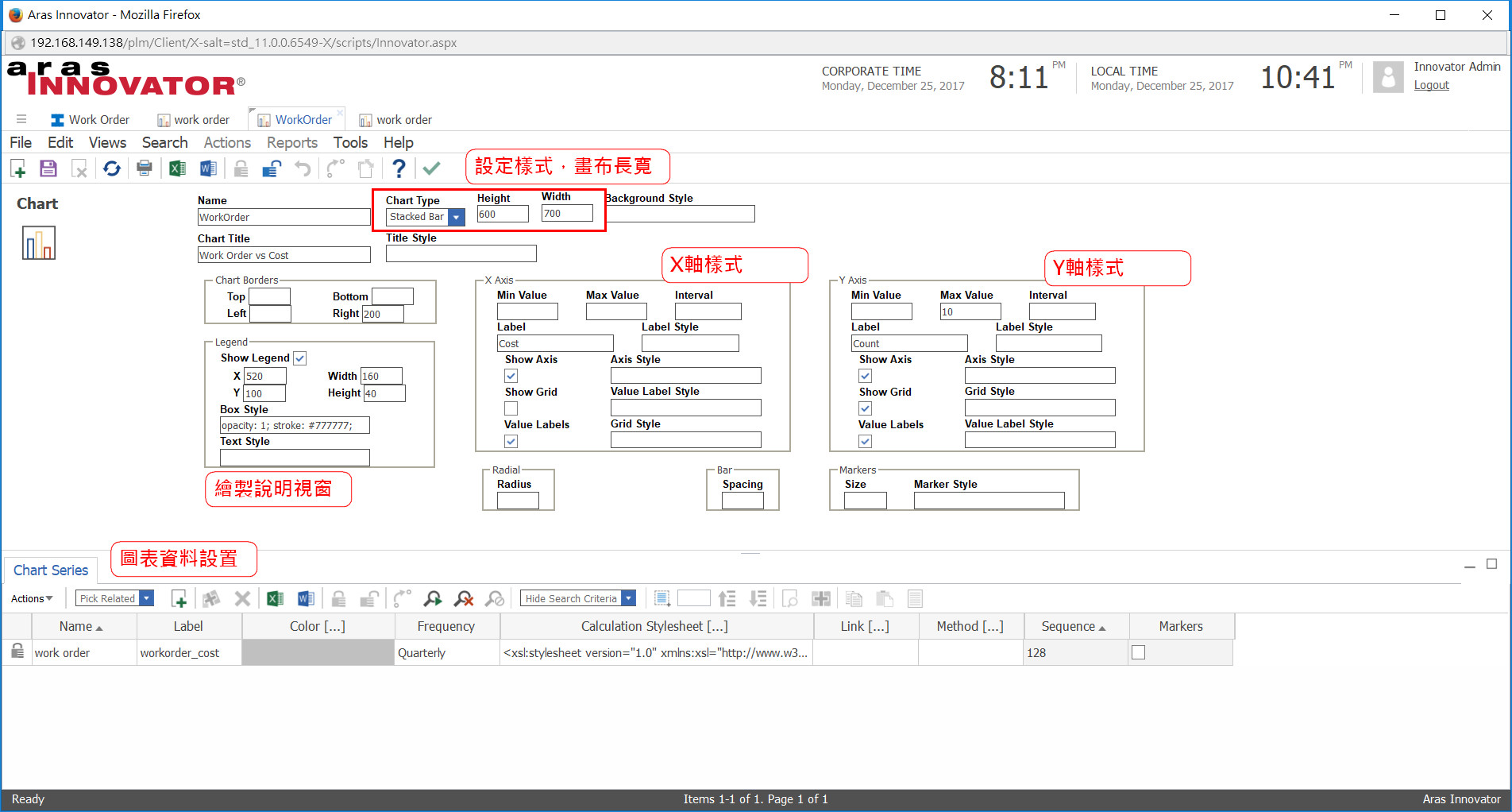Open the Chart Type dropdown
The height and width of the screenshot is (812, 1512).
pos(456,217)
